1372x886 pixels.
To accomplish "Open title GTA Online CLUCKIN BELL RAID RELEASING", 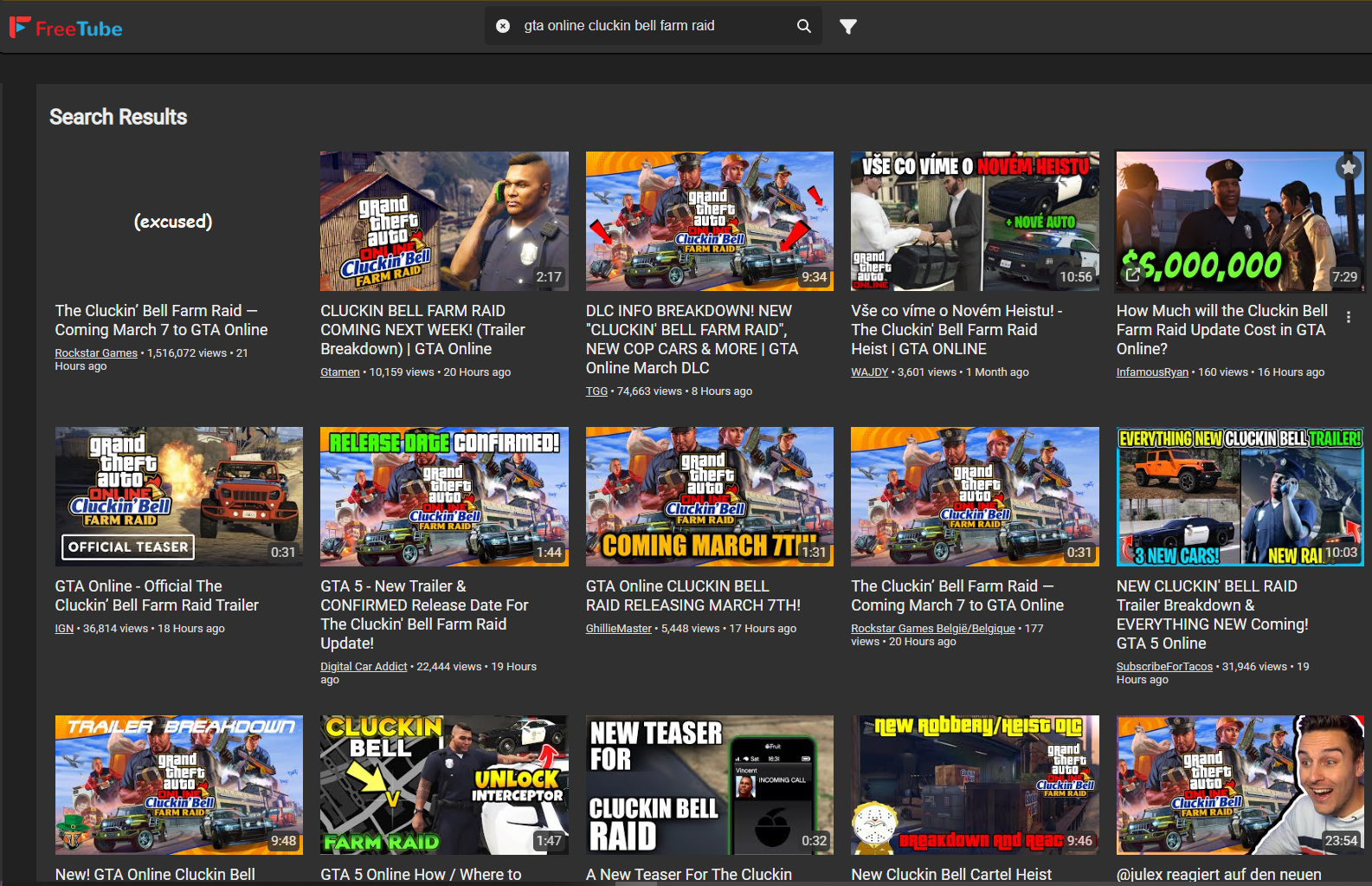I will 693,596.
